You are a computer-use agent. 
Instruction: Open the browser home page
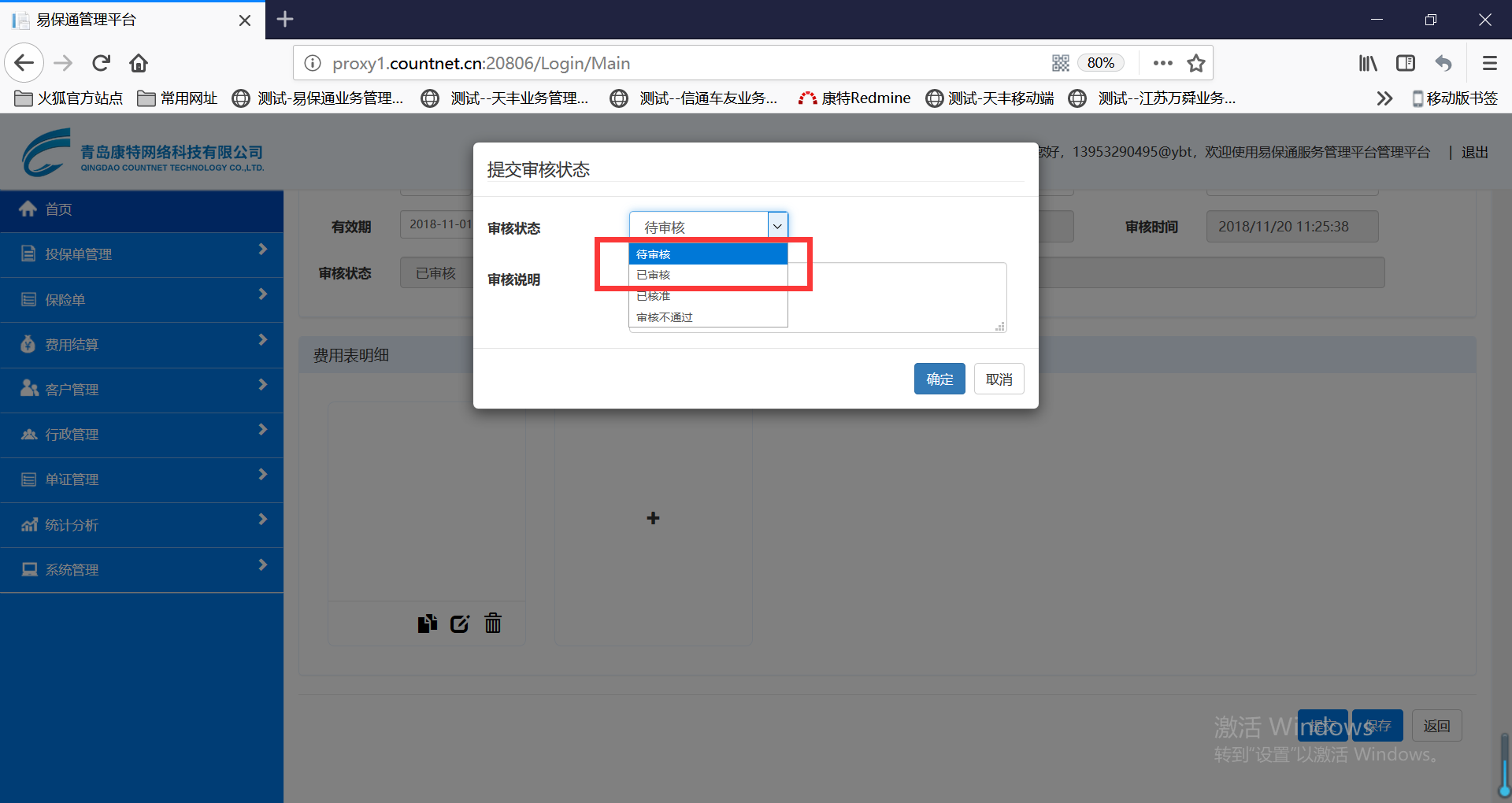click(139, 63)
